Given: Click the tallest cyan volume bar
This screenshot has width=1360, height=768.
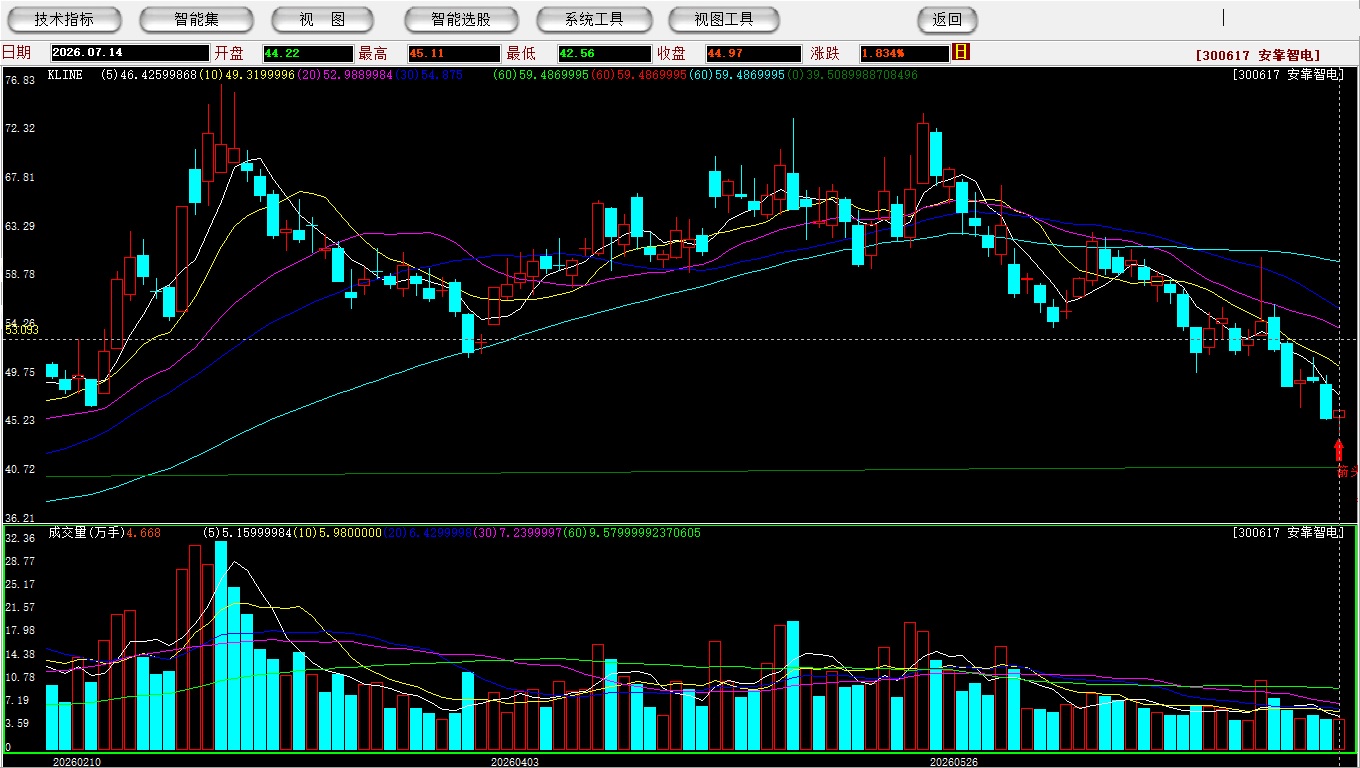Looking at the screenshot, I should click(x=221, y=646).
